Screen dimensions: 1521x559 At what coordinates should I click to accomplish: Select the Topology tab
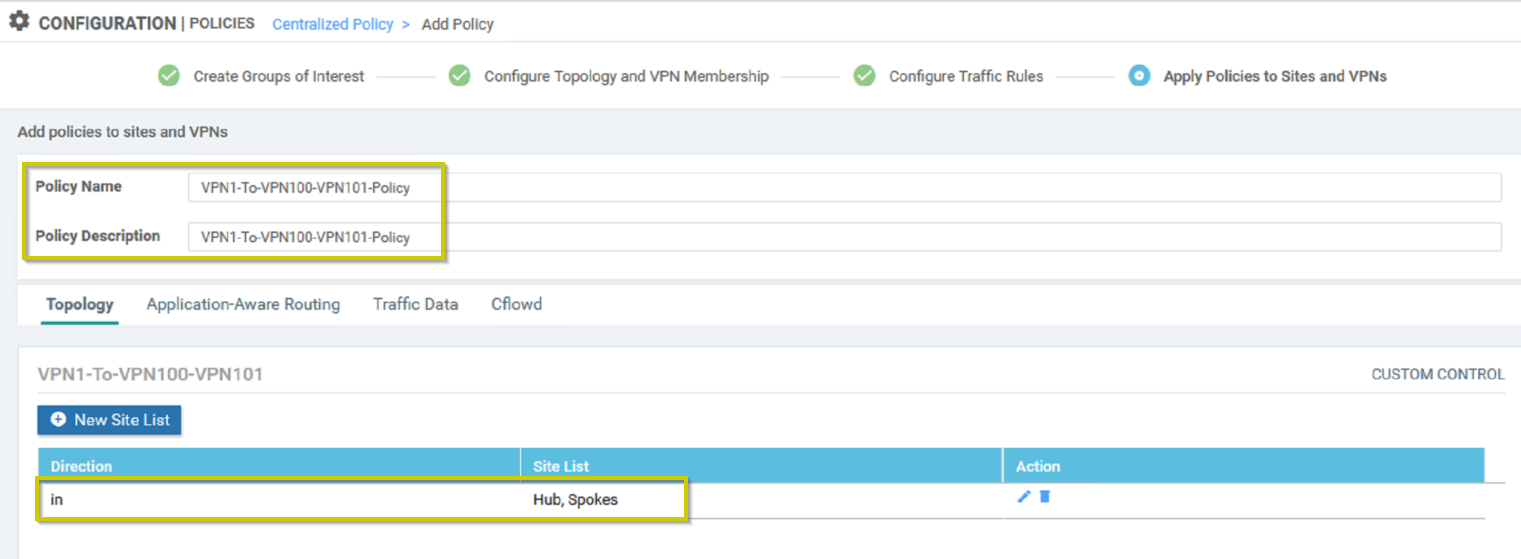pos(80,304)
